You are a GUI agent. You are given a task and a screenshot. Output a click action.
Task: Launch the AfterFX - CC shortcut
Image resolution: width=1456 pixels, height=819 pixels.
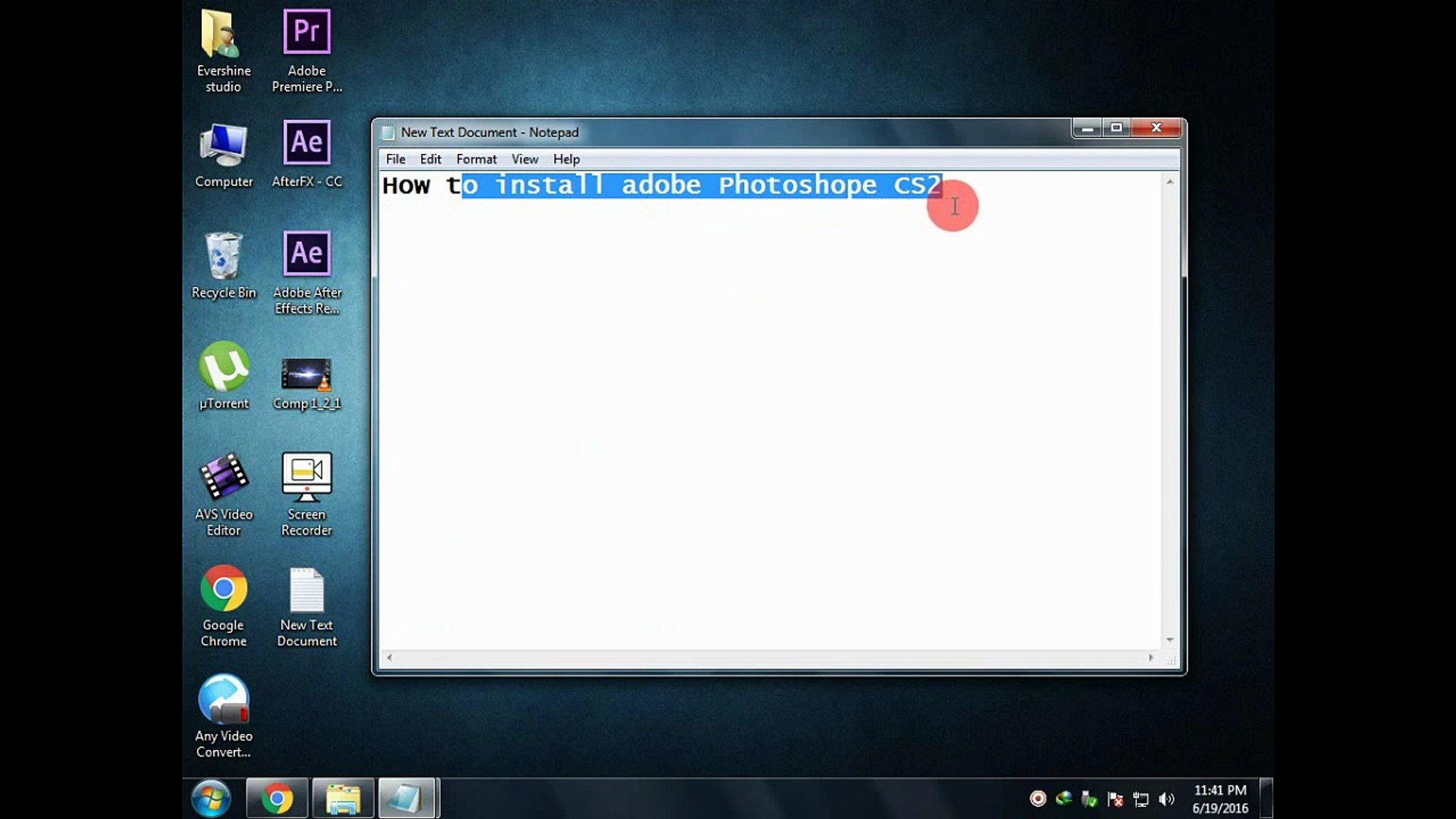[x=307, y=144]
